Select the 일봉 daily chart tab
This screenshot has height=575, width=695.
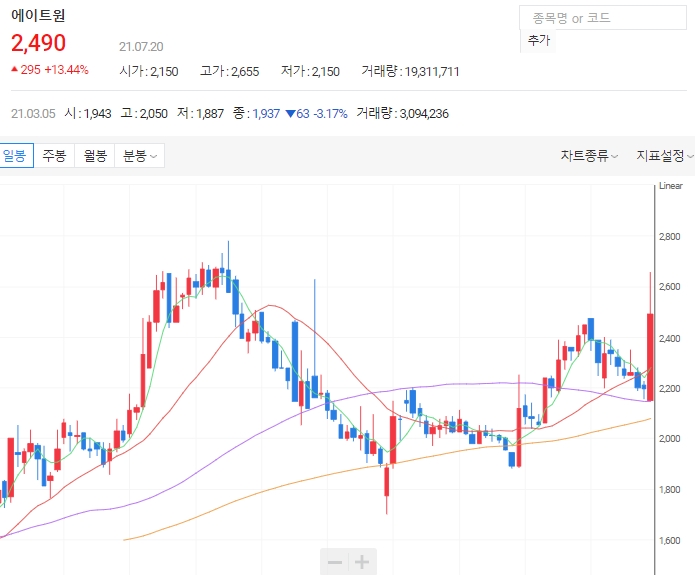pos(16,156)
